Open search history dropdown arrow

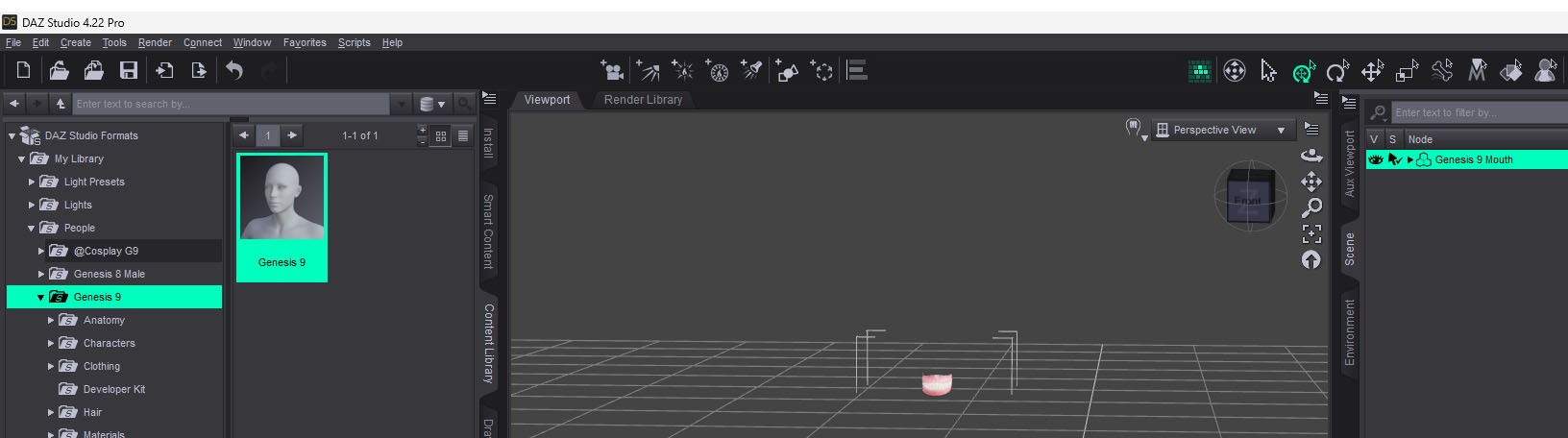coord(402,104)
